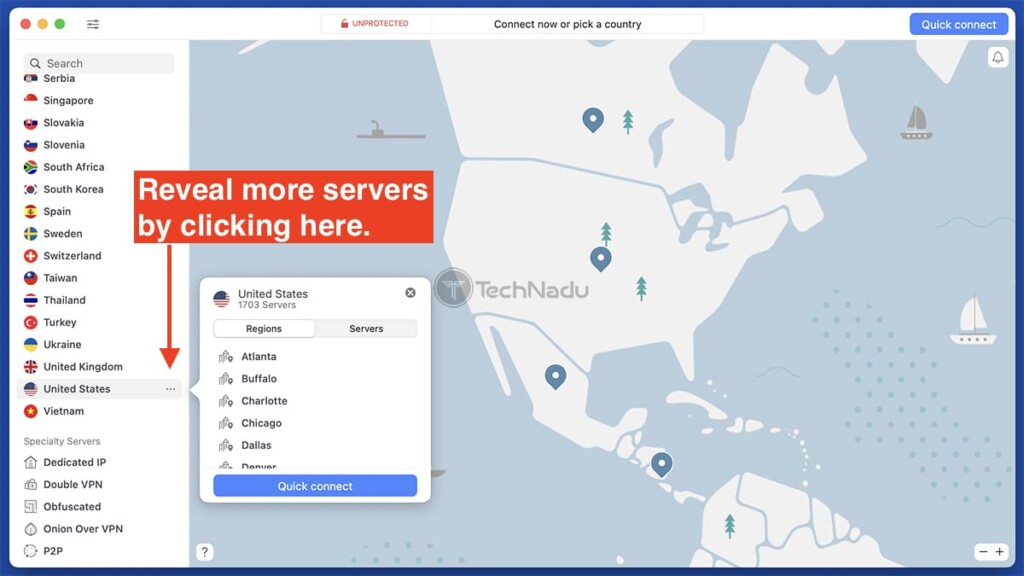Click the Onion Over VPN icon
This screenshot has width=1024, height=576.
(x=31, y=529)
